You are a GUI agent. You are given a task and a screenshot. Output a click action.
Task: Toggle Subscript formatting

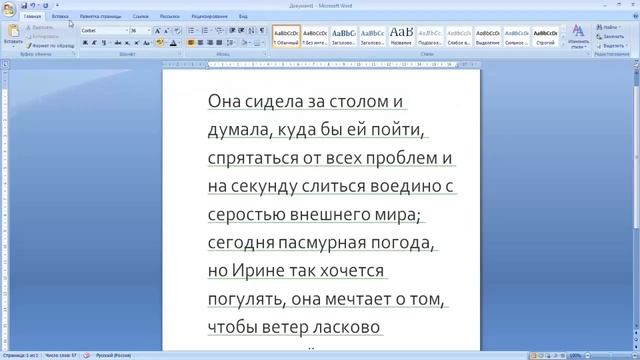tap(127, 43)
